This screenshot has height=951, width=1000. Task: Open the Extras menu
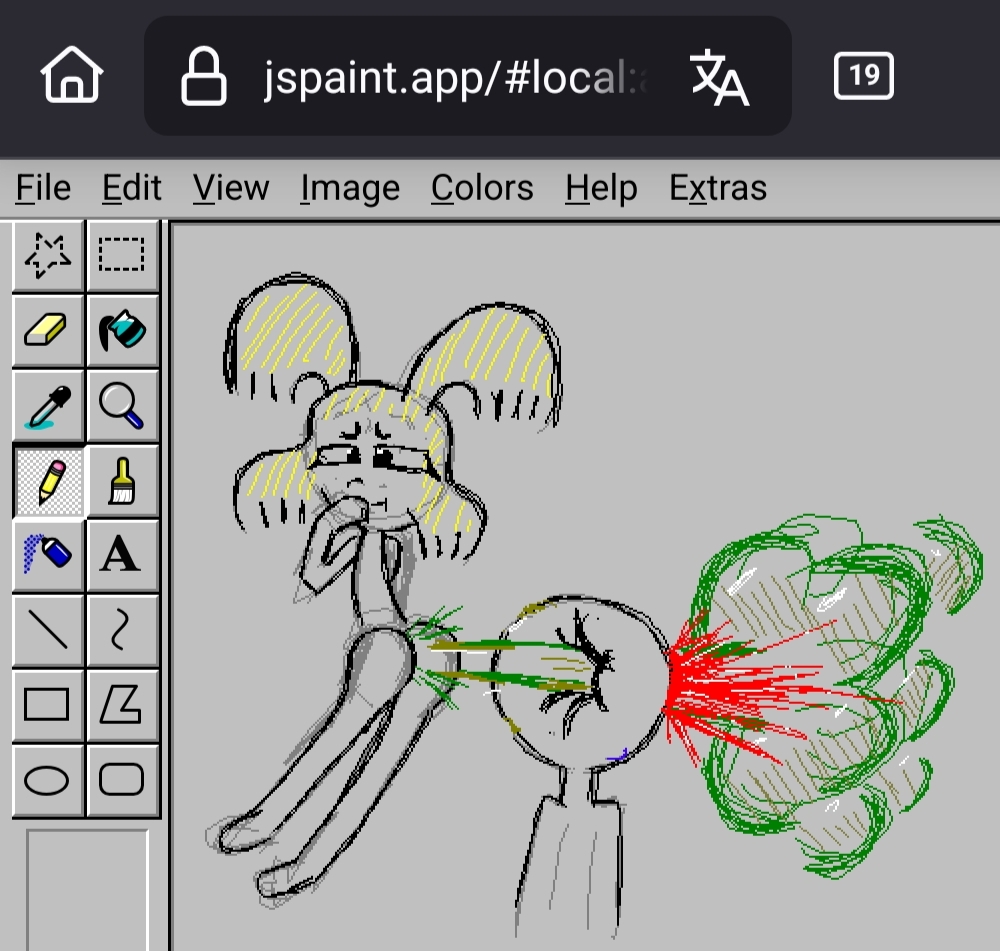(718, 188)
